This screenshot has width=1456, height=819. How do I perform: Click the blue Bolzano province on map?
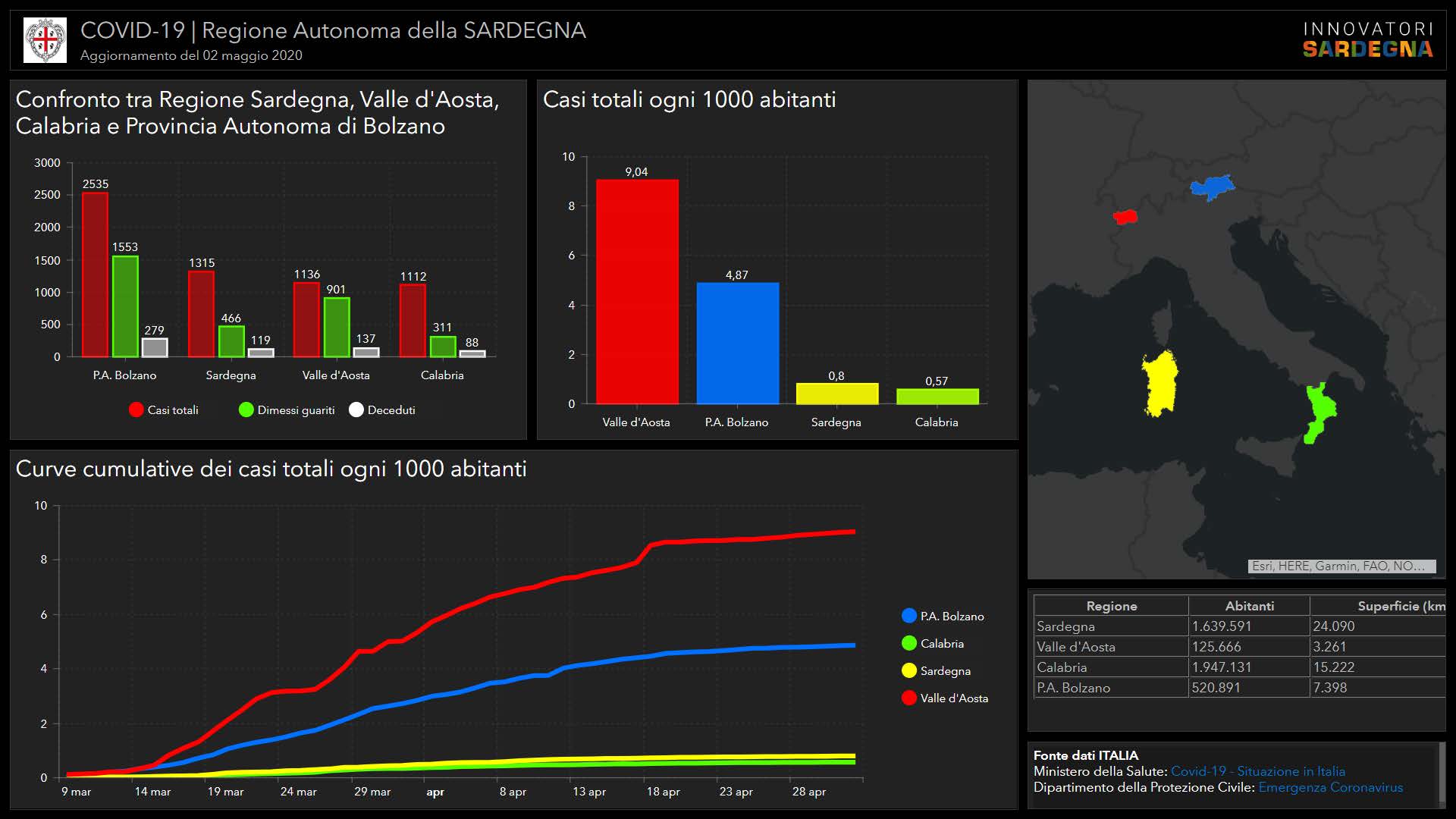[1211, 187]
